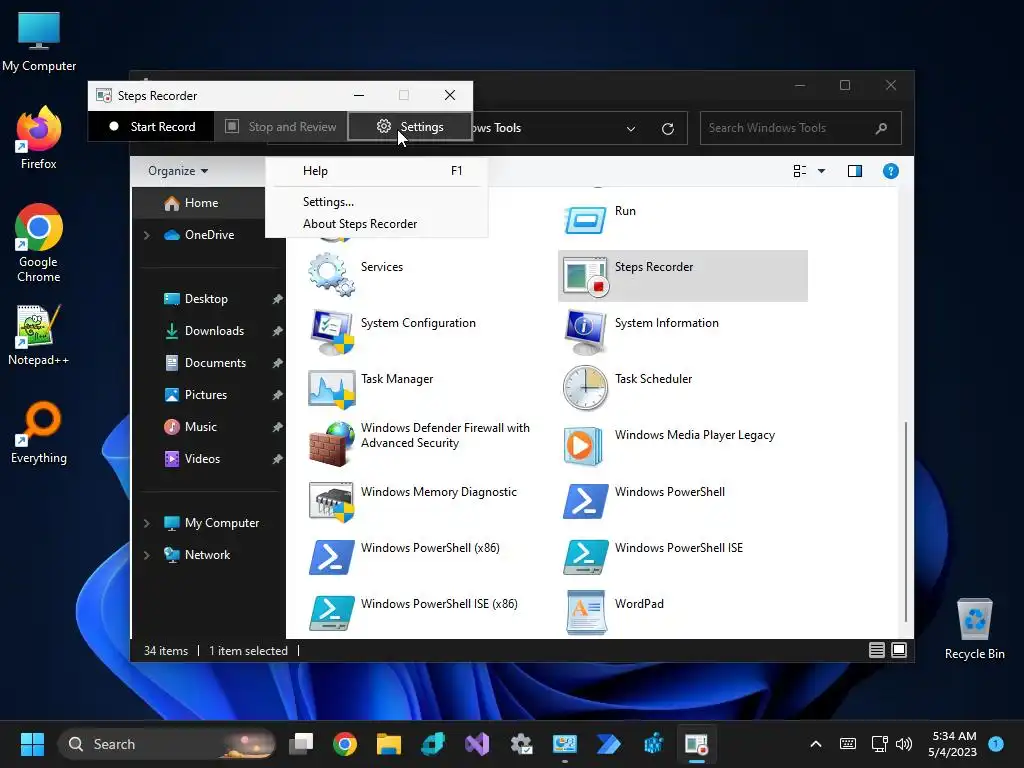This screenshot has height=768, width=1024.
Task: Select the Google Chrome desktop shortcut
Action: 39,243
